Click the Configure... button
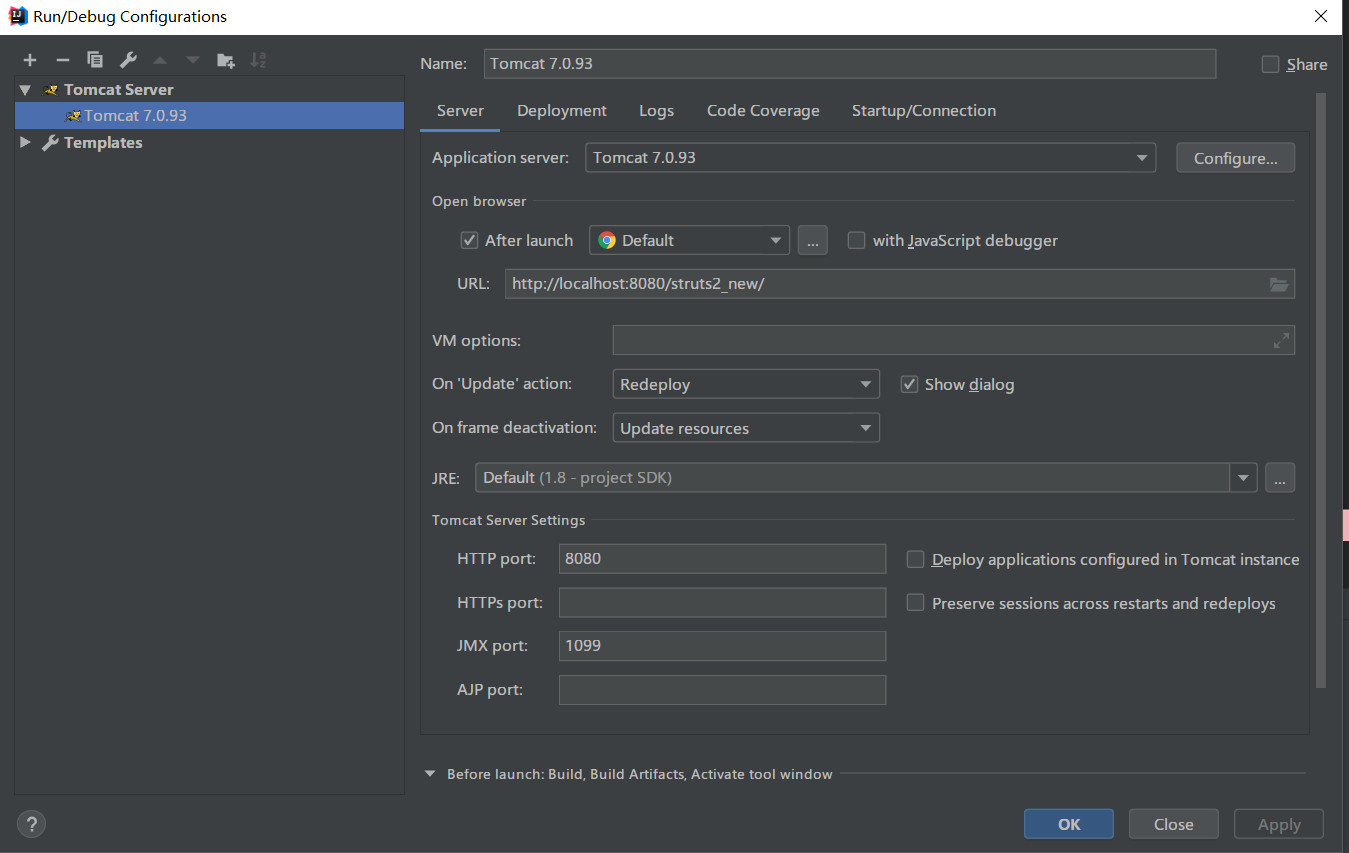 point(1236,158)
